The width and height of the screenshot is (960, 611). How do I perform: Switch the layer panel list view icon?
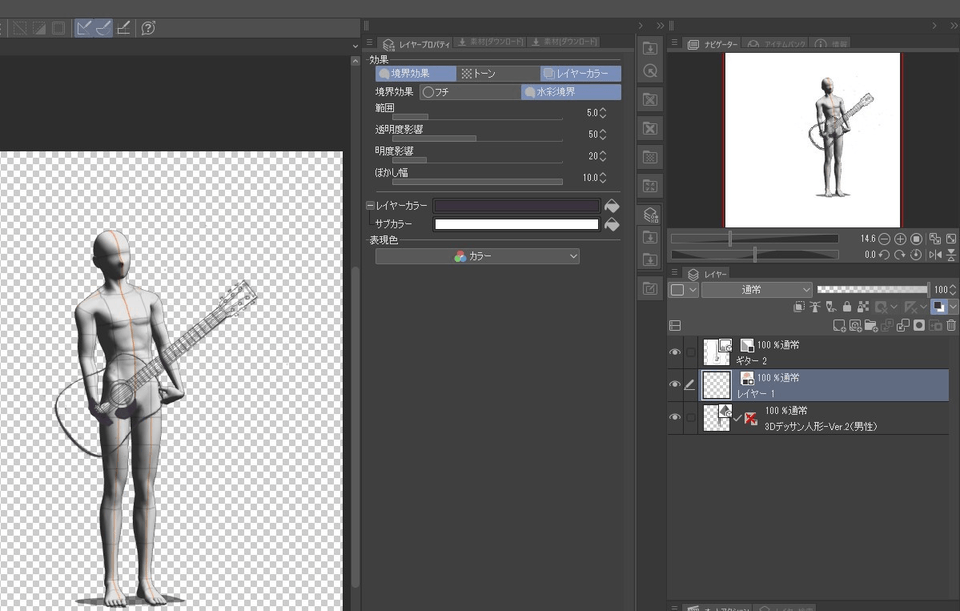(x=675, y=326)
